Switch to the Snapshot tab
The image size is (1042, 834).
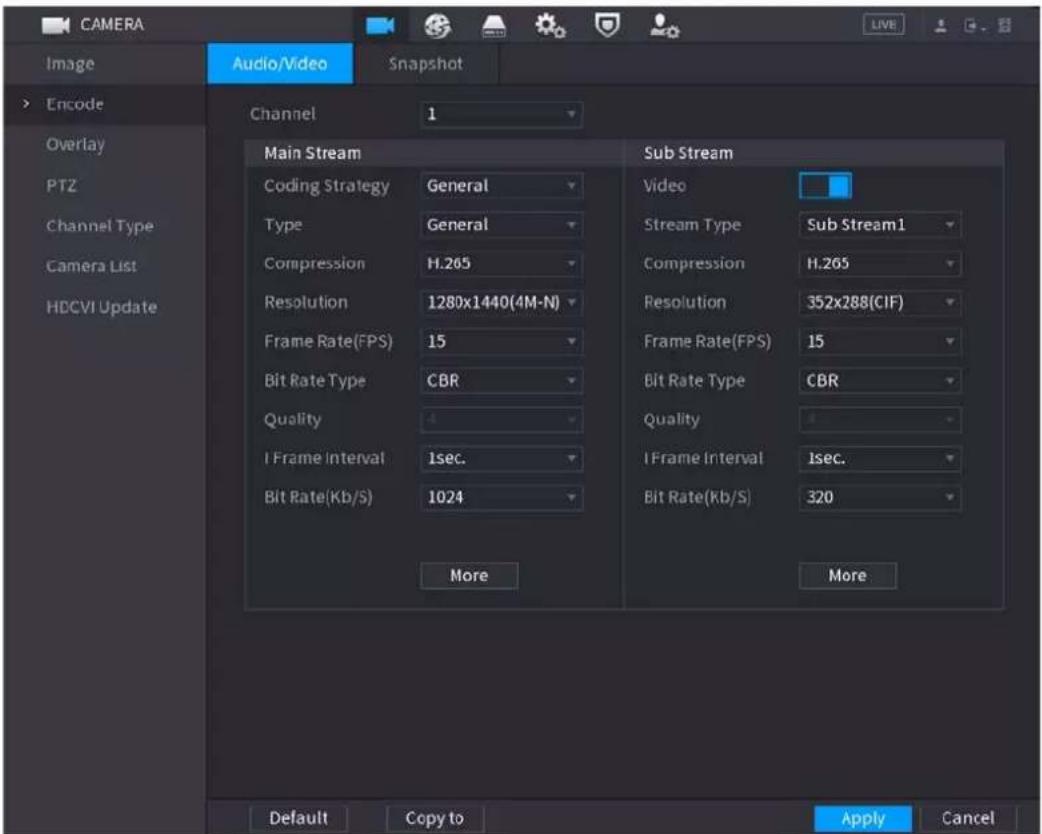click(x=425, y=64)
